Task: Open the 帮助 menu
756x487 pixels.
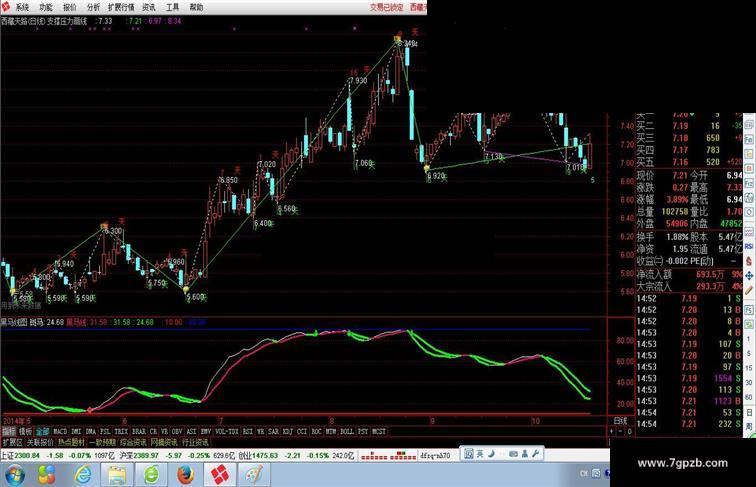Action: tap(196, 7)
